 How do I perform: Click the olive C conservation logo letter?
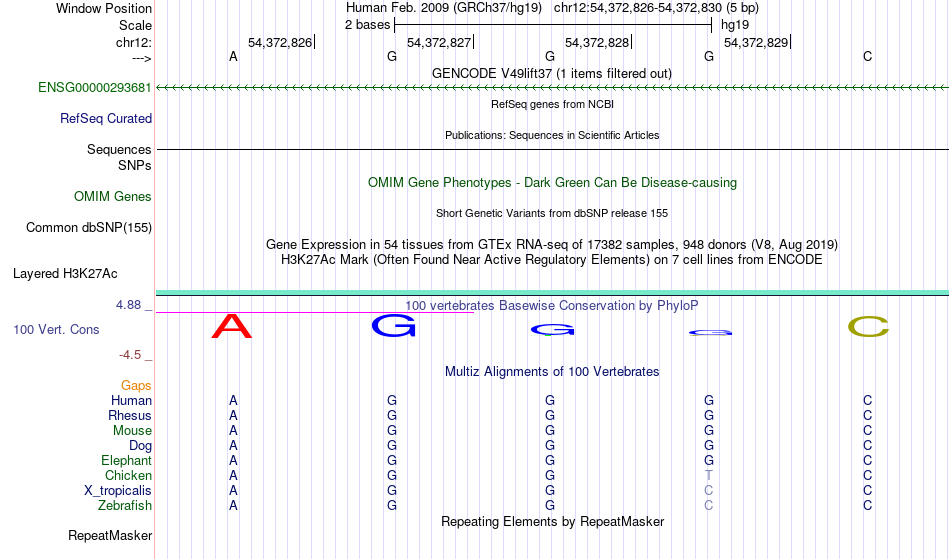point(868,326)
